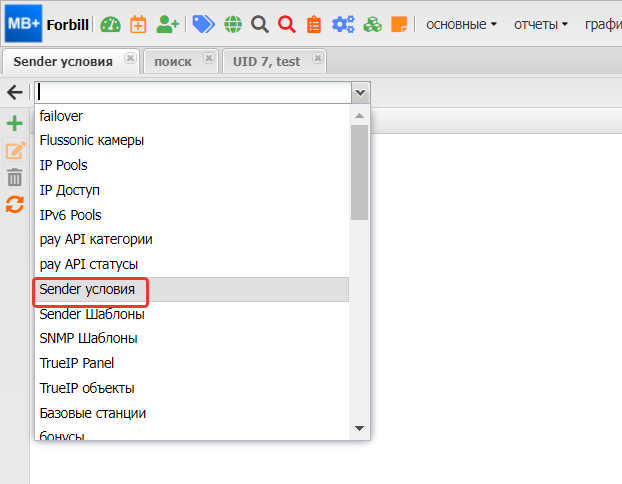Click the black magnifier search icon
Image resolution: width=622 pixels, height=484 pixels.
[x=259, y=23]
